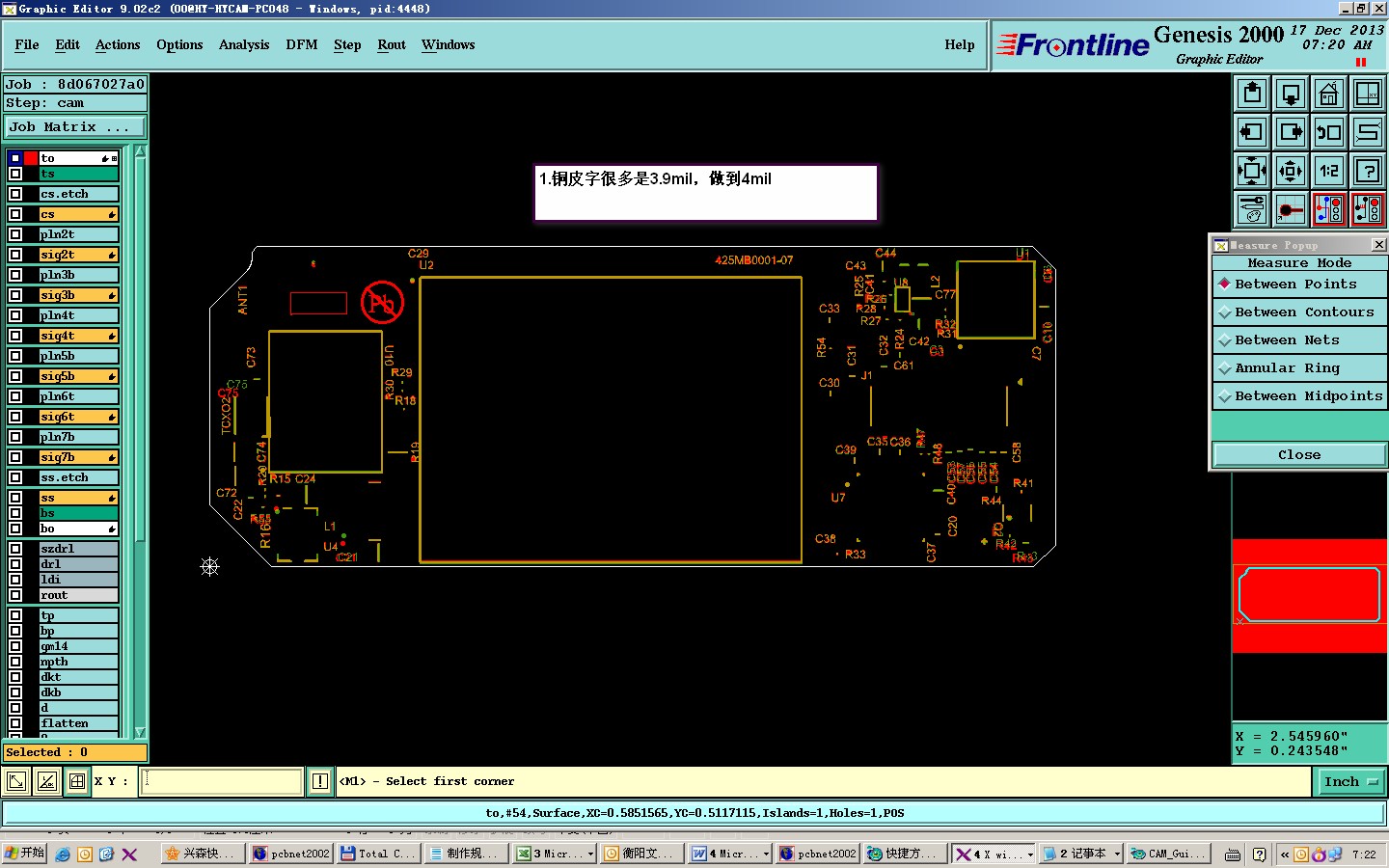Click the S-shaped serpentine path icon
Viewport: 1389px width, 868px height.
pos(1368,132)
